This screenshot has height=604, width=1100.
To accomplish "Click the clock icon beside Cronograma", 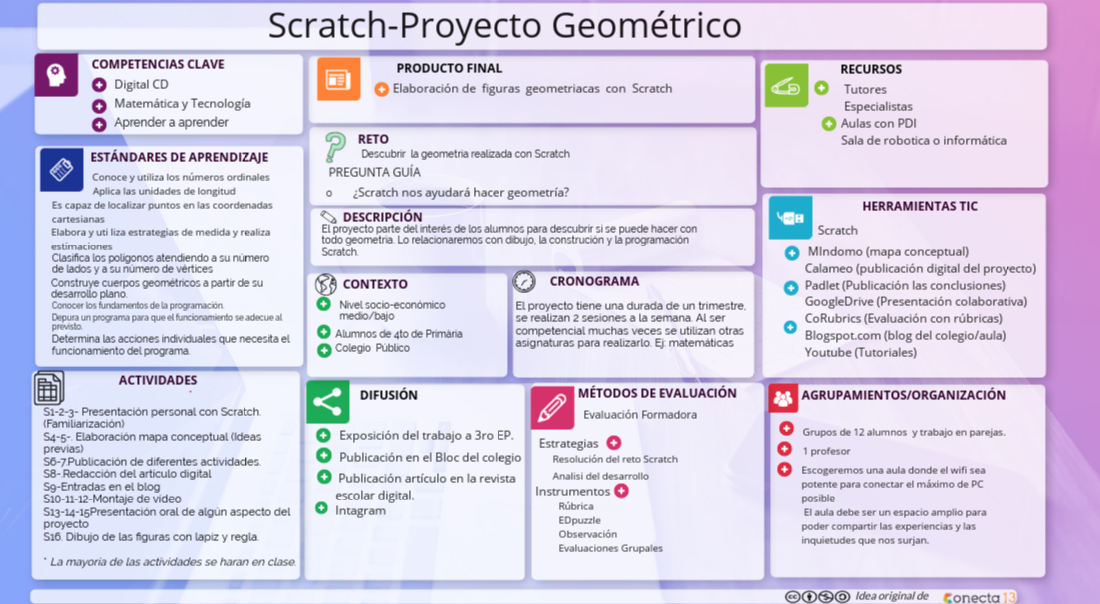I will coord(524,282).
